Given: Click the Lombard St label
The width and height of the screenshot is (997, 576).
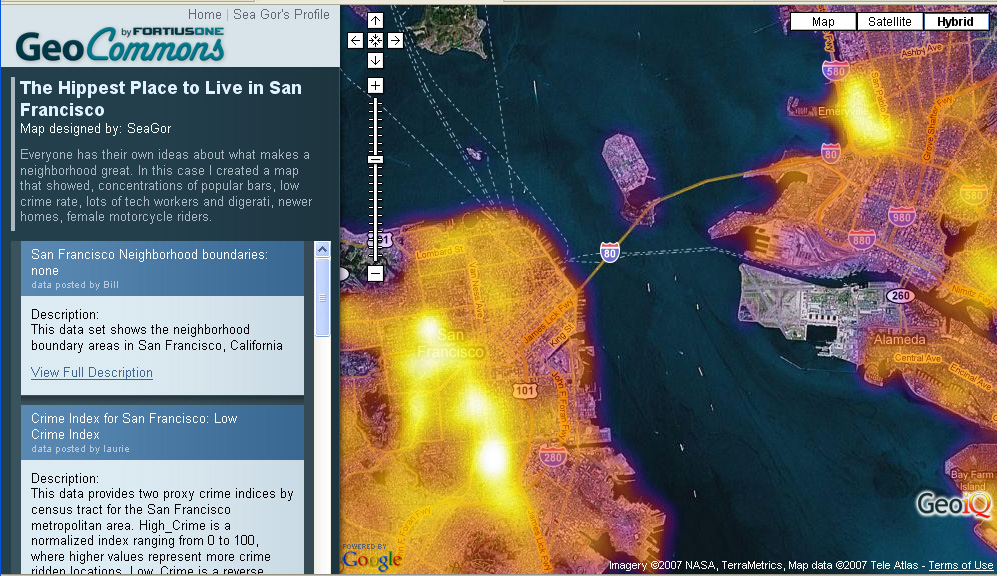Looking at the screenshot, I should click(x=440, y=252).
